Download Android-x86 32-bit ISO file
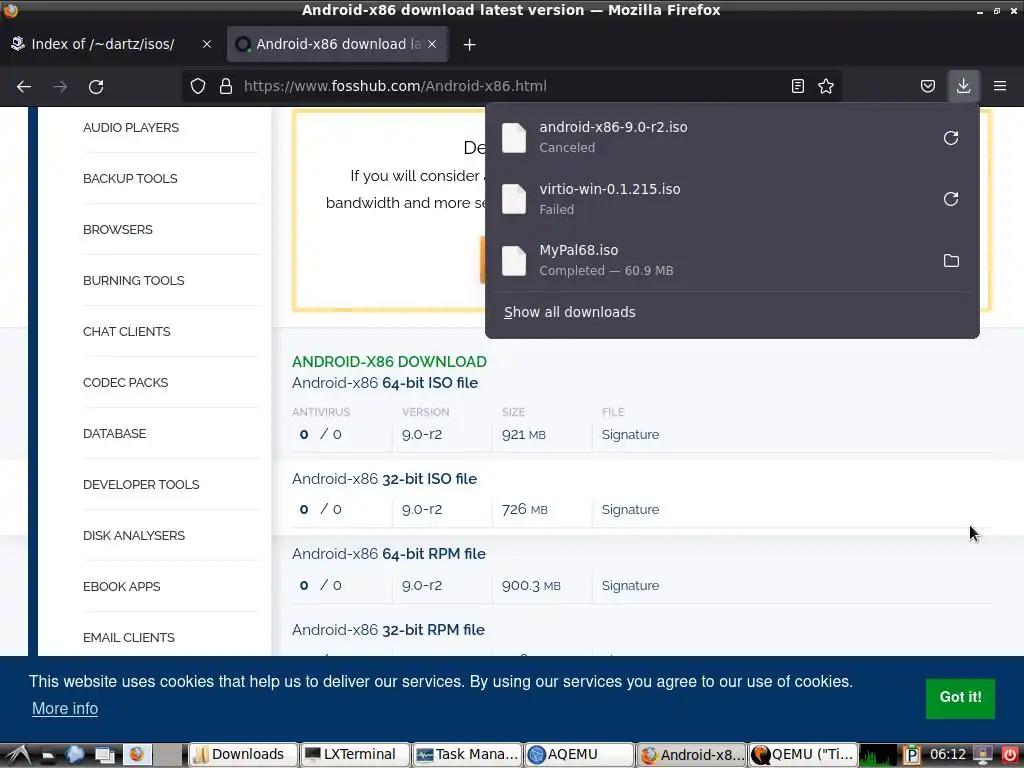This screenshot has height=768, width=1024. pyautogui.click(x=384, y=479)
